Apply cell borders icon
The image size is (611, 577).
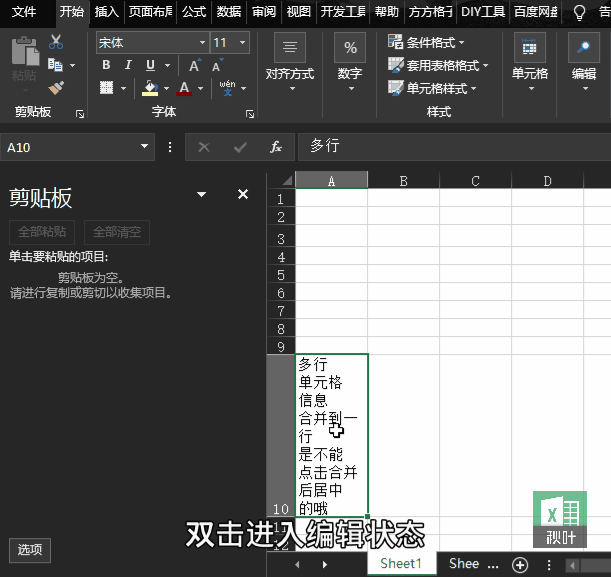tap(106, 88)
